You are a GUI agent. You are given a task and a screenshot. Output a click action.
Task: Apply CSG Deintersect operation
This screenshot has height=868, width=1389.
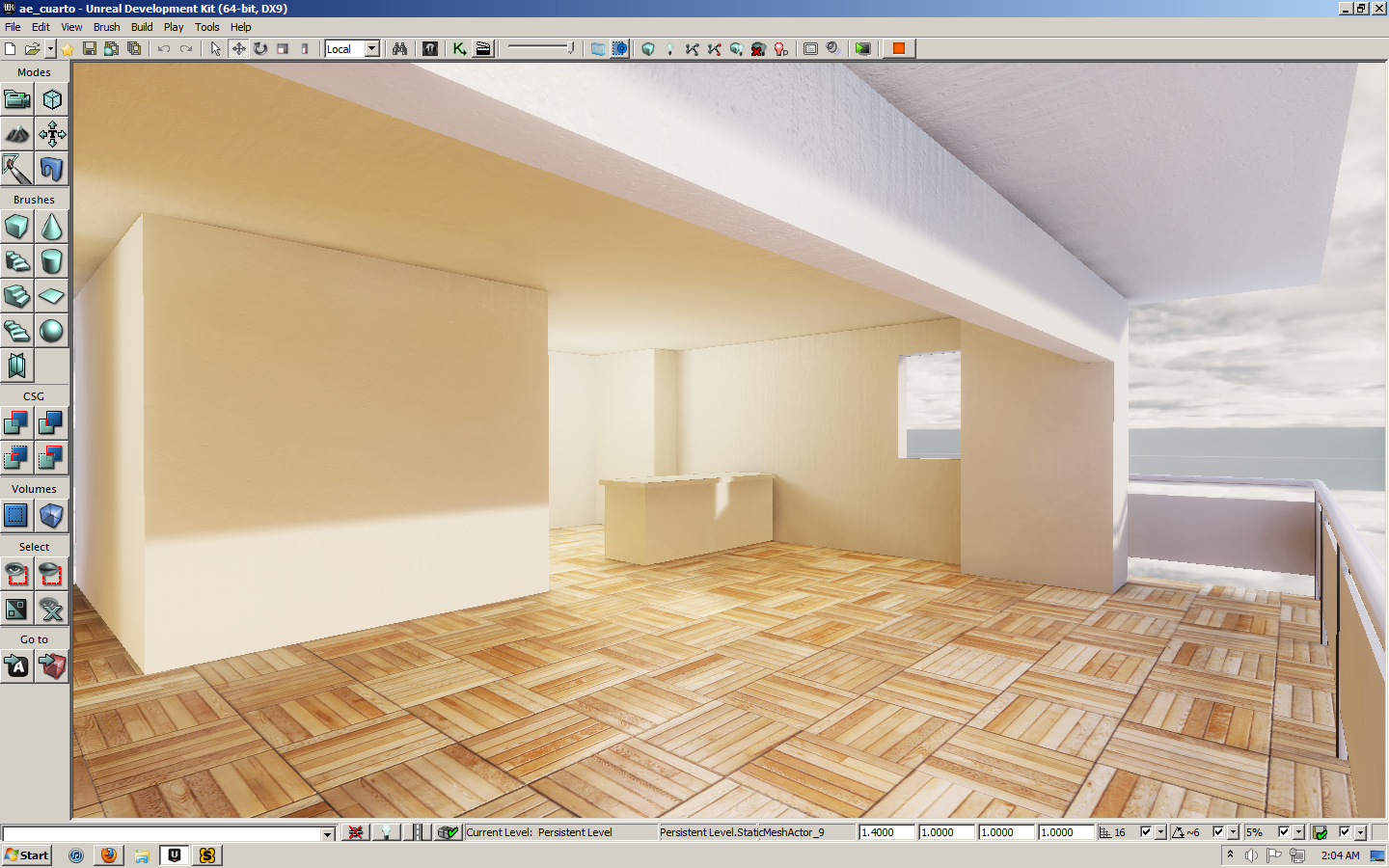click(x=52, y=457)
